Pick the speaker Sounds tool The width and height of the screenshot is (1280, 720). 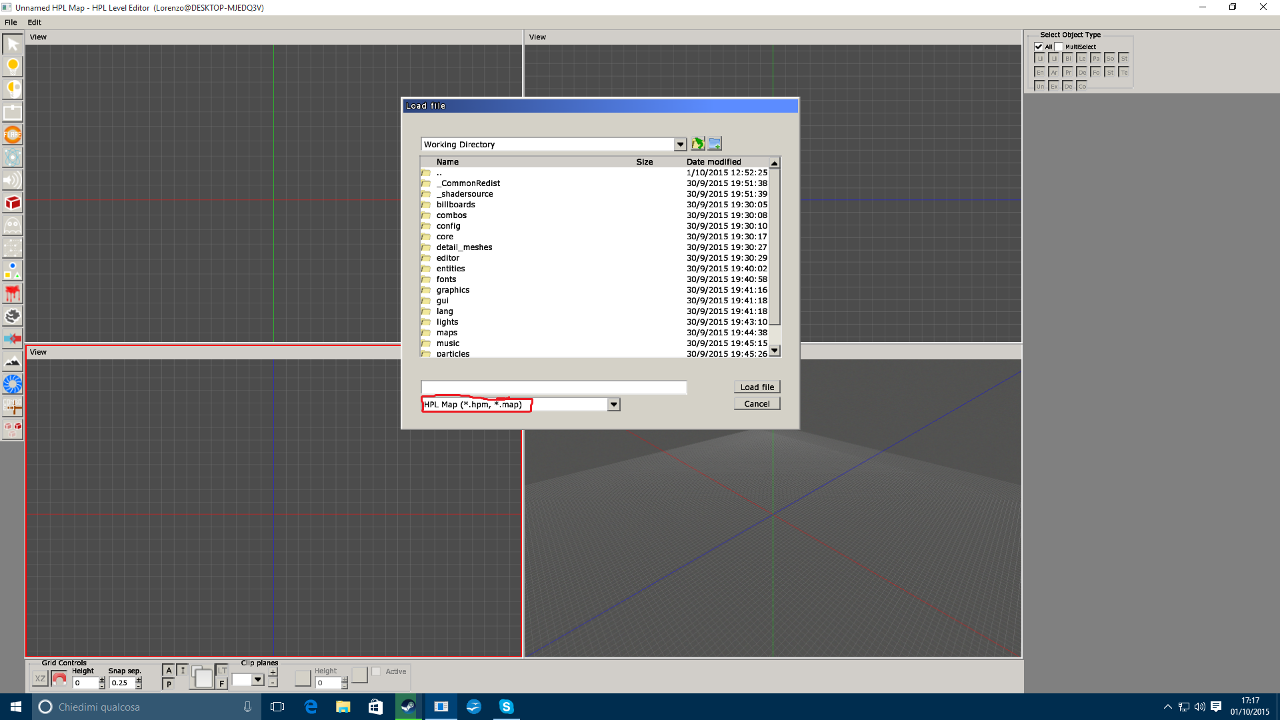click(x=12, y=180)
